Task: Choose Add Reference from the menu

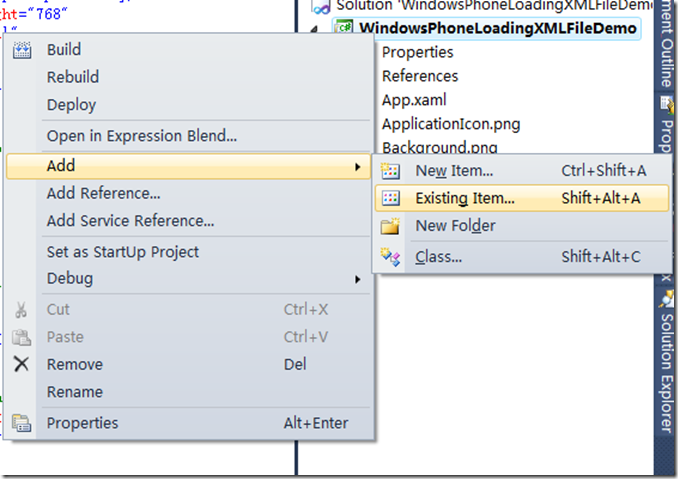Action: (188, 193)
